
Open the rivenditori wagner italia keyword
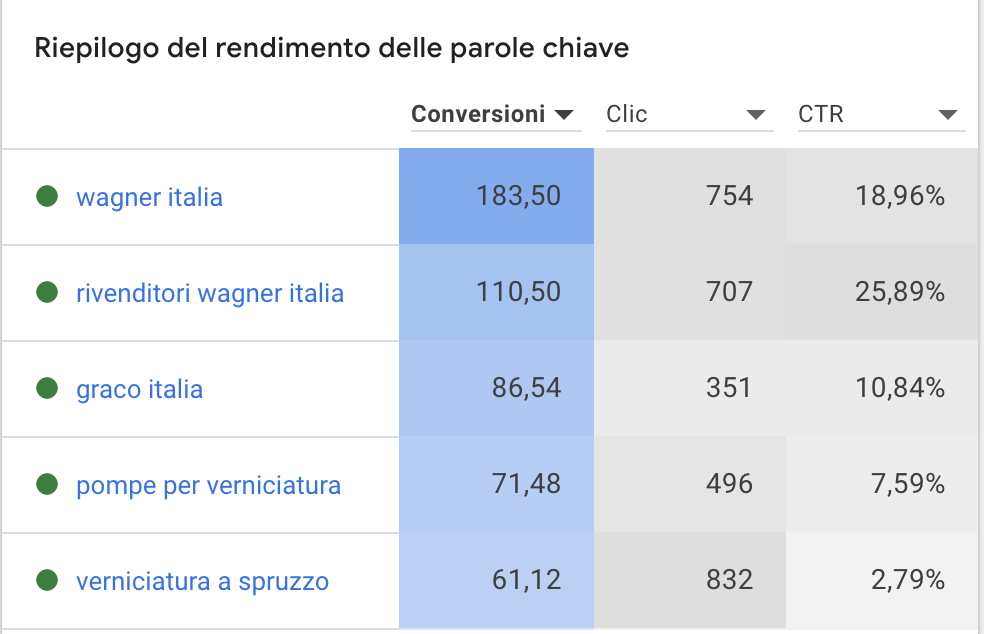pos(210,293)
